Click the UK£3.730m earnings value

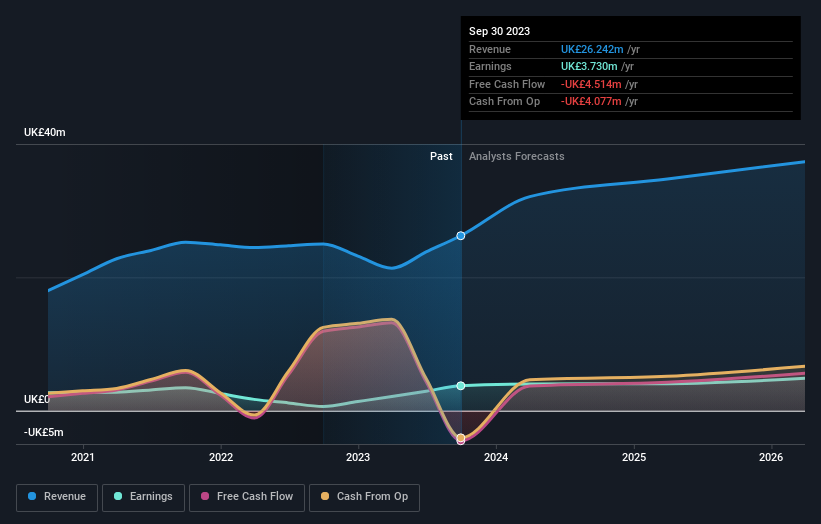(589, 66)
